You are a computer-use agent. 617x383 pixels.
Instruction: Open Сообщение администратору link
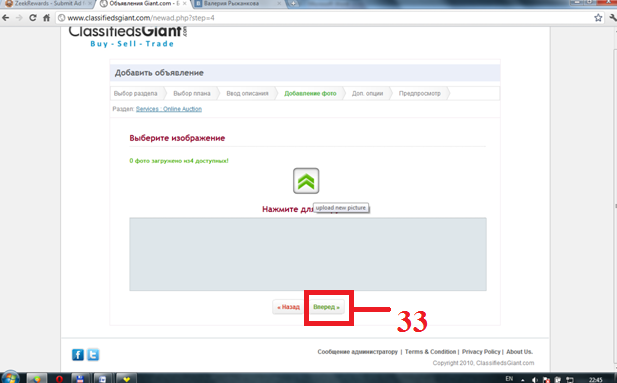357,352
